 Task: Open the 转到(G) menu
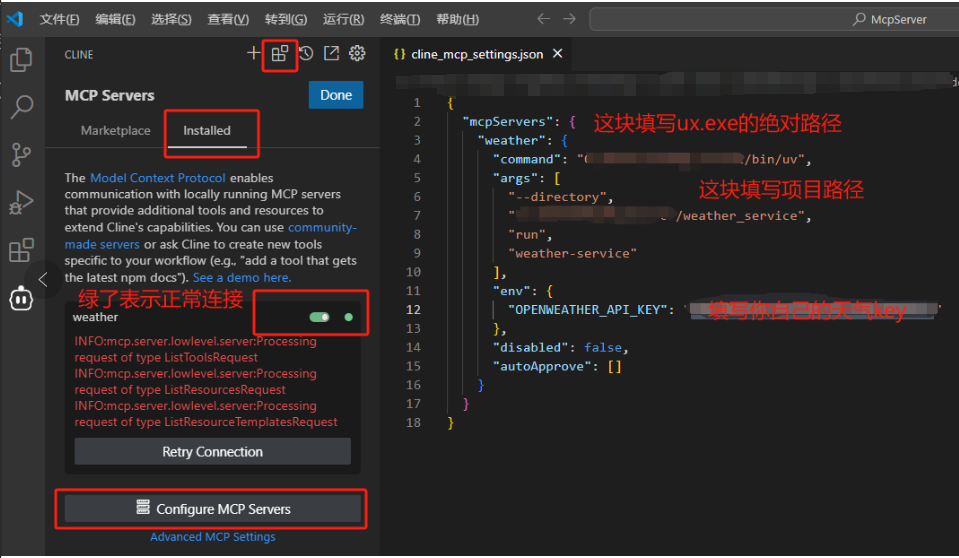click(286, 20)
